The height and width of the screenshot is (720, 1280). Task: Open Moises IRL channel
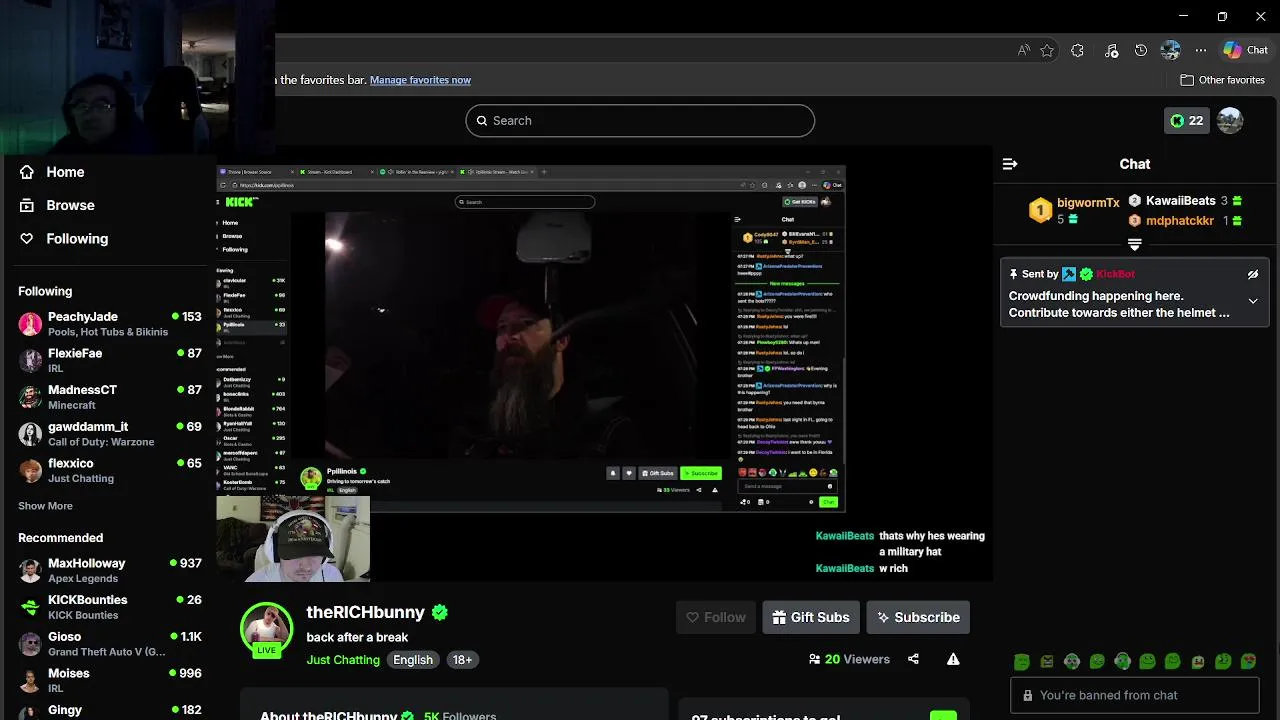coord(110,680)
